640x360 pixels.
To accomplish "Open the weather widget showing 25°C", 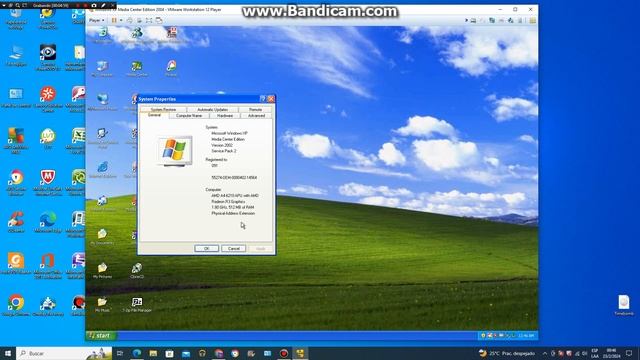I will [507, 353].
